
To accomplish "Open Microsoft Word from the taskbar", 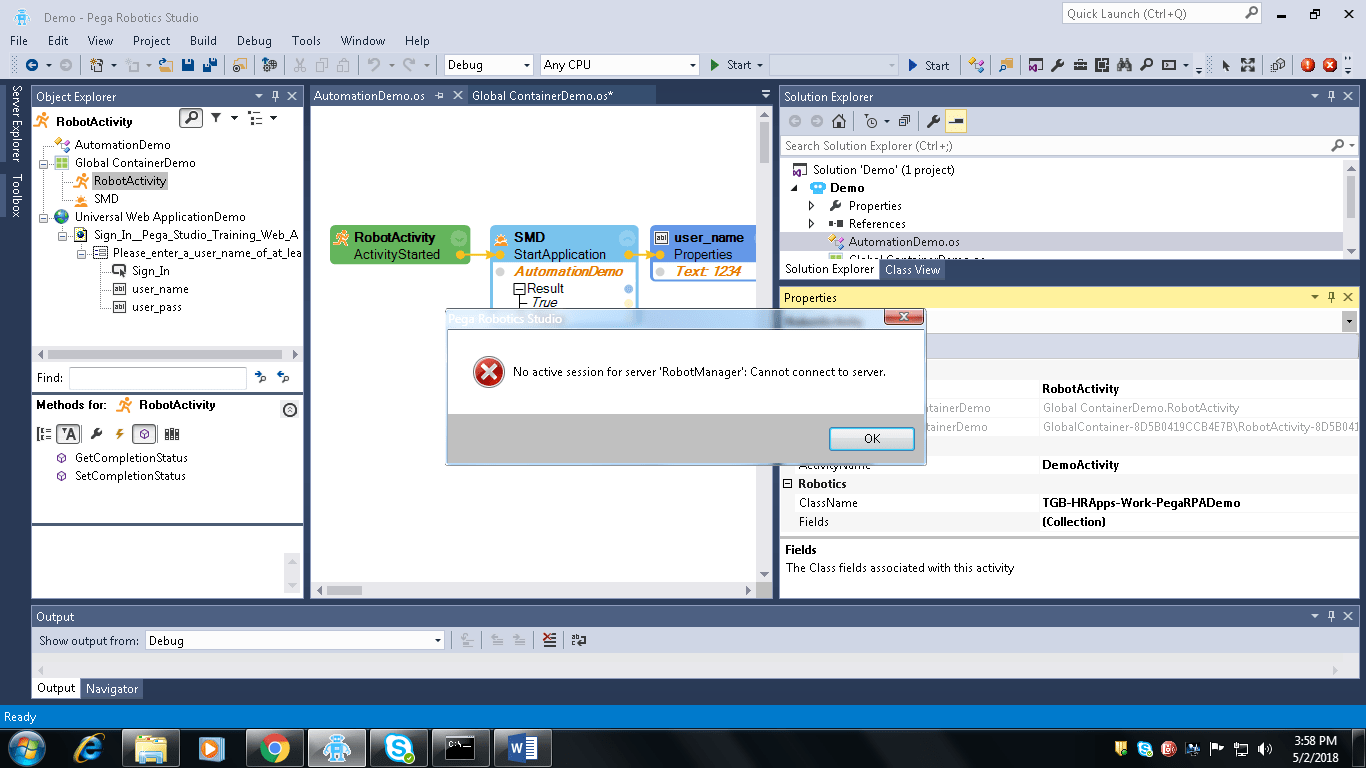I will pyautogui.click(x=523, y=748).
